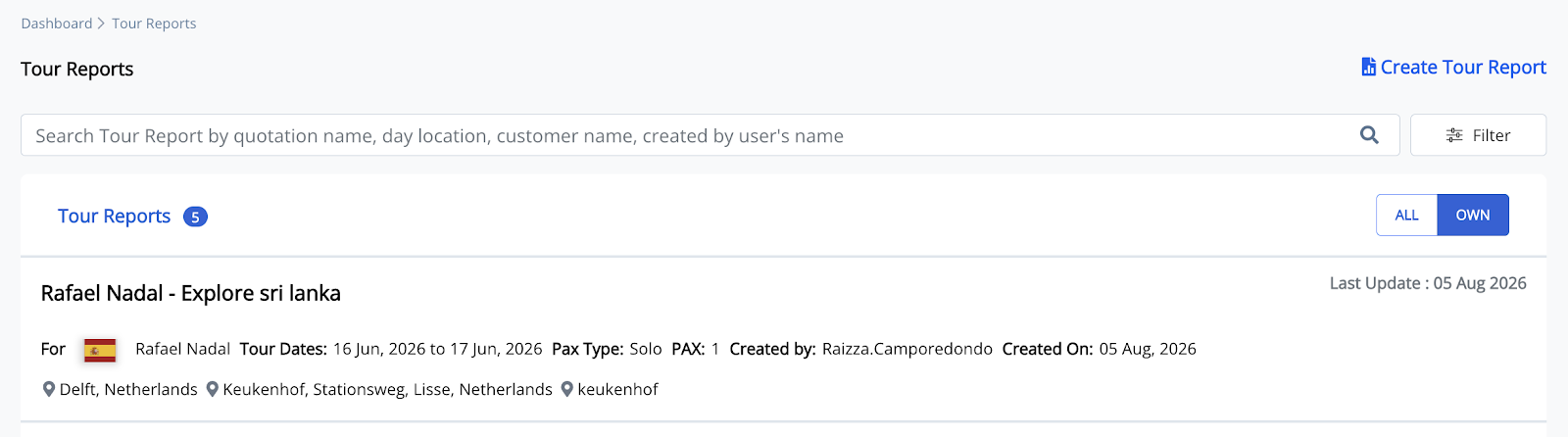
Task: Open the Create Tour Report link
Action: [1453, 67]
